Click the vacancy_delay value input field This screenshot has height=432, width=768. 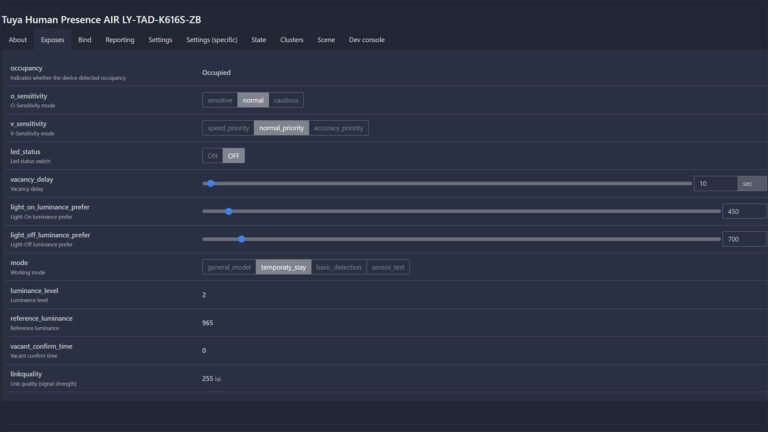tap(714, 184)
